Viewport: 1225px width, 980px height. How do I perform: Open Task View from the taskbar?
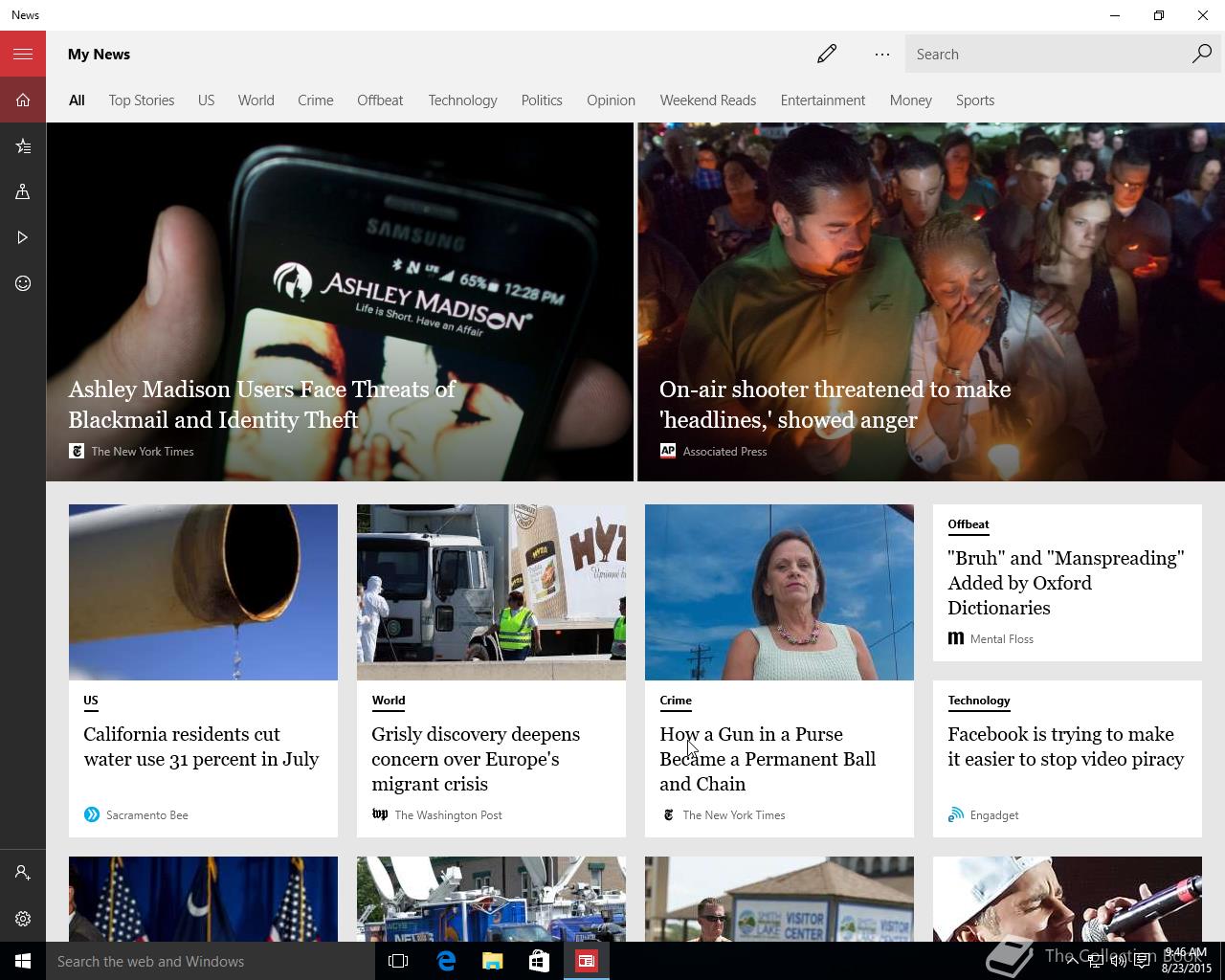pos(398,961)
